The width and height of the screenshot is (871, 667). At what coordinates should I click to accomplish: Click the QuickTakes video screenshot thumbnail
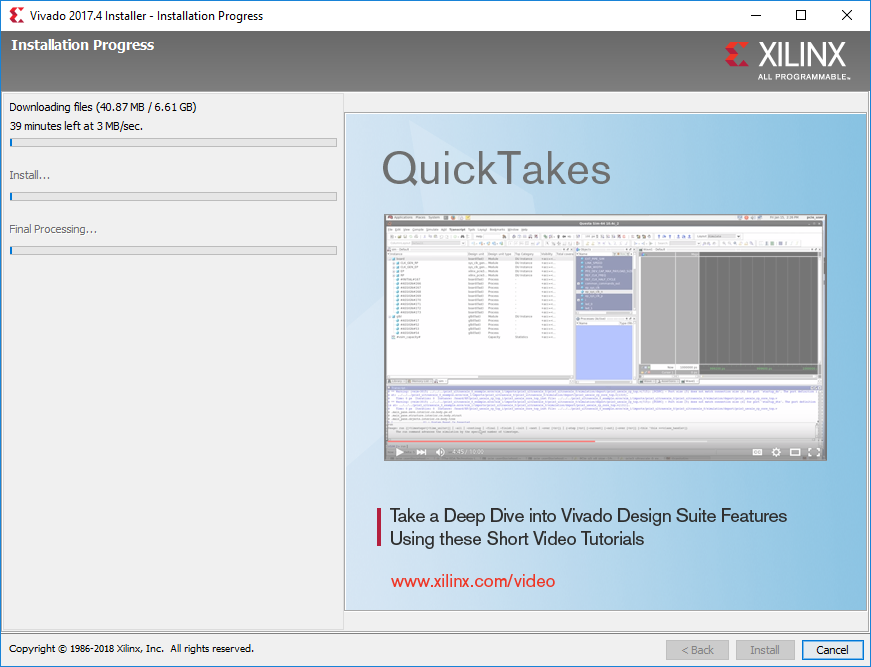[605, 337]
